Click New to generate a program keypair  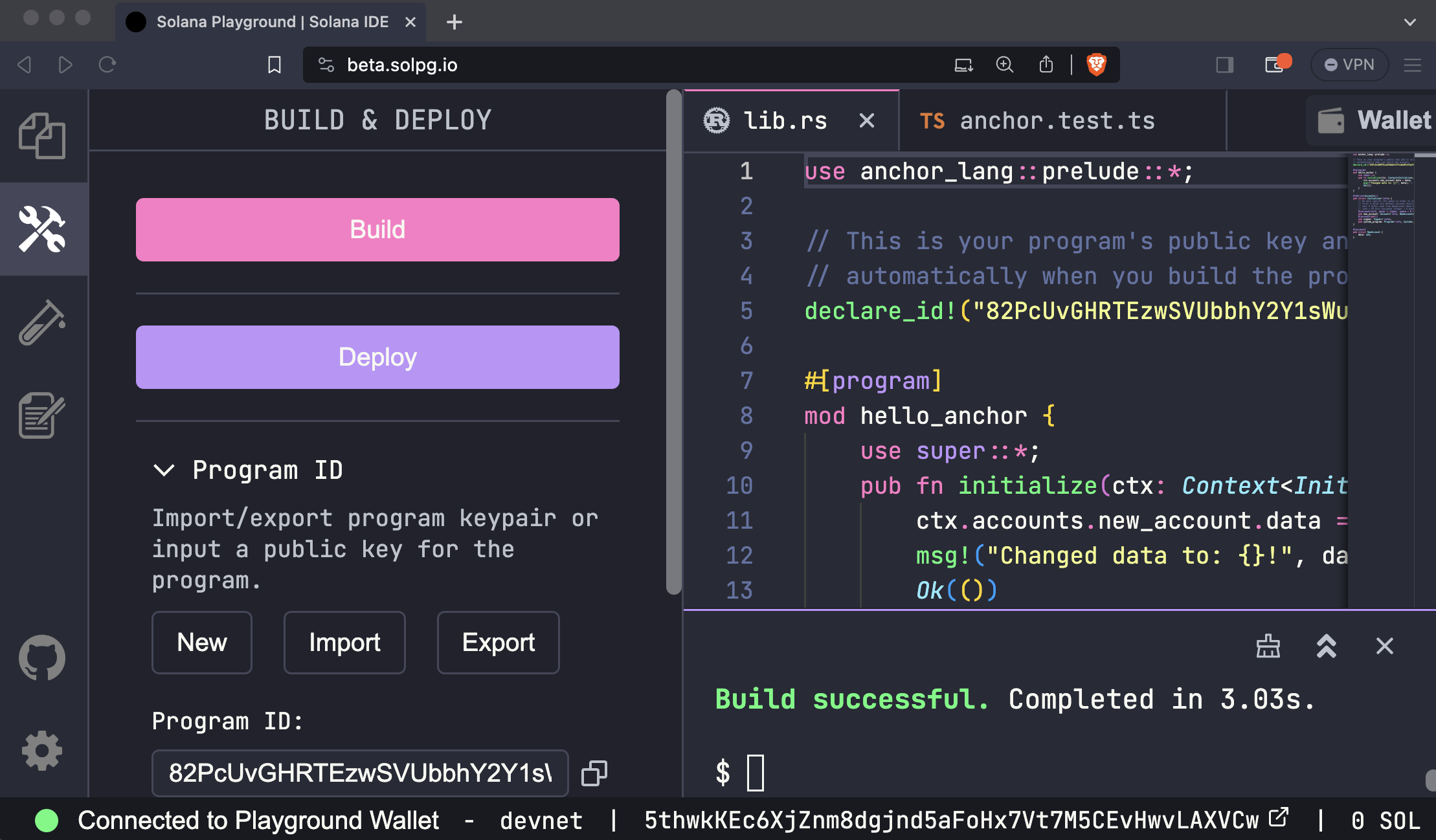[x=201, y=642]
